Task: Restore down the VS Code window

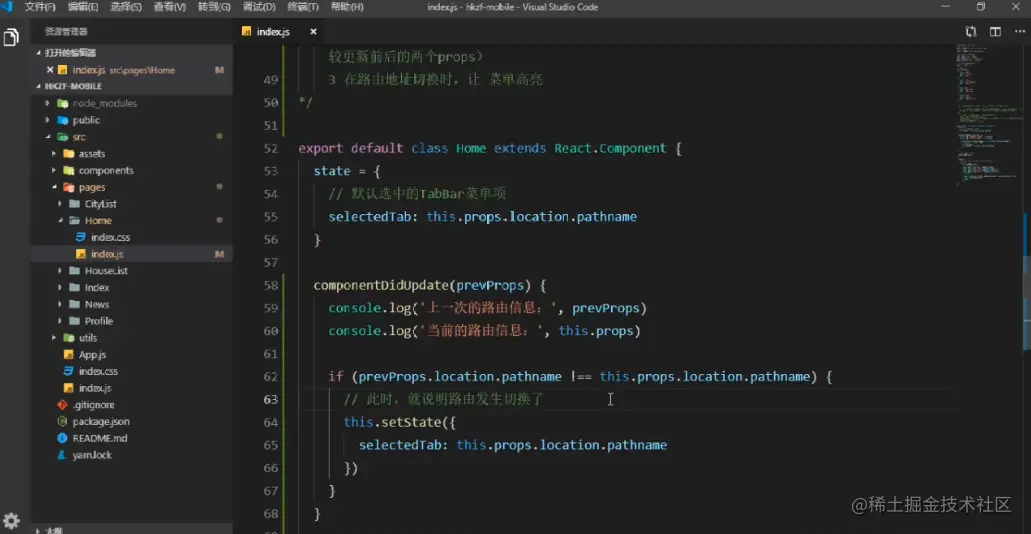Action: coord(980,7)
